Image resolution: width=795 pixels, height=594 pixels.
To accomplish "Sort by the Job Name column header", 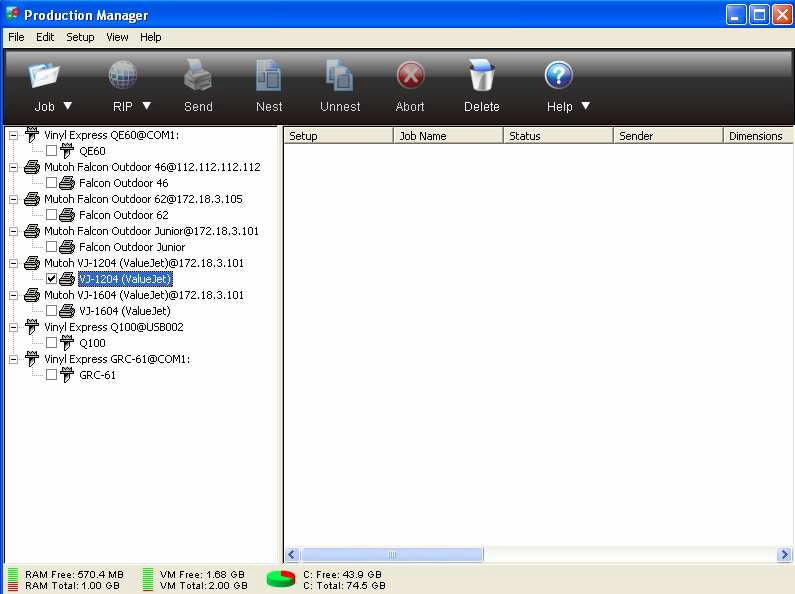I will click(x=448, y=136).
